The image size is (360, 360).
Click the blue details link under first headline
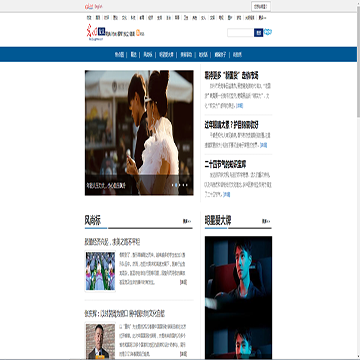pos(240,106)
